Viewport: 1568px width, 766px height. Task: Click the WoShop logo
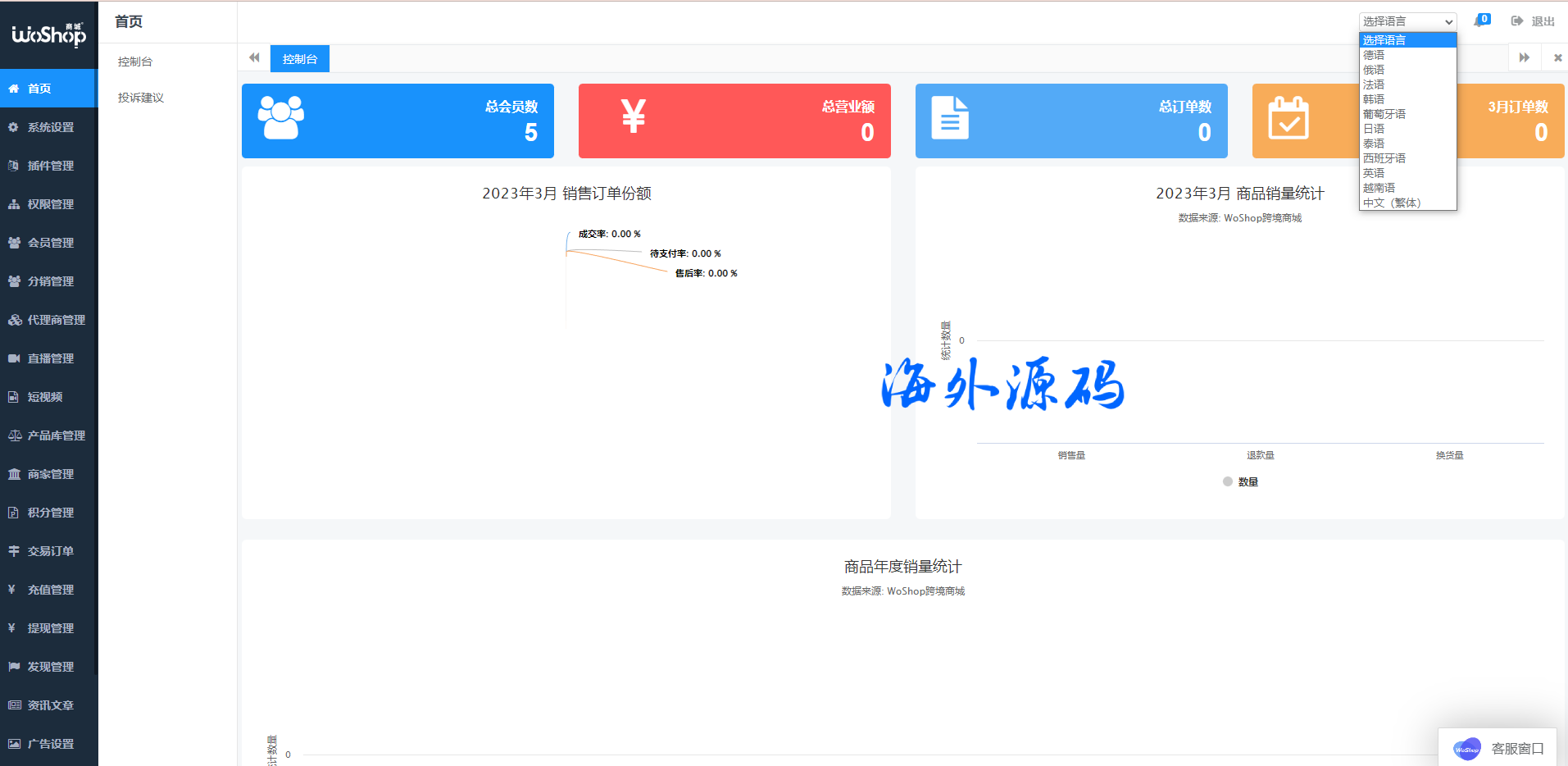point(48,34)
